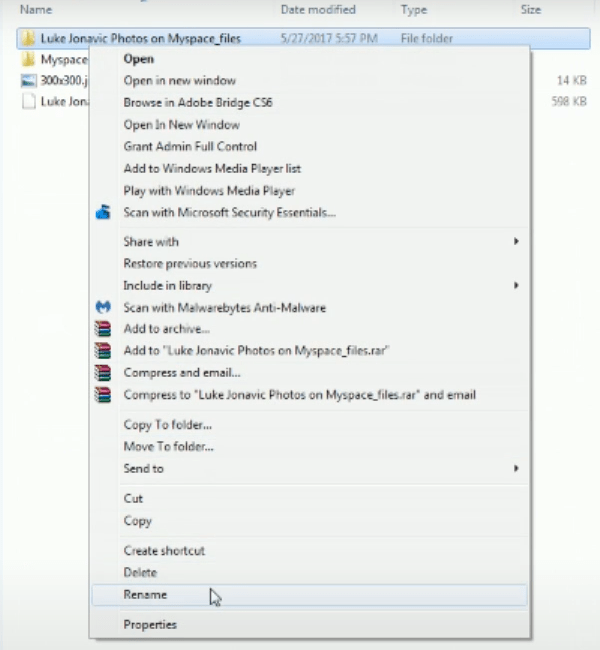Click the WinRAR icon beside Compress and email
600x650 pixels.
102,373
